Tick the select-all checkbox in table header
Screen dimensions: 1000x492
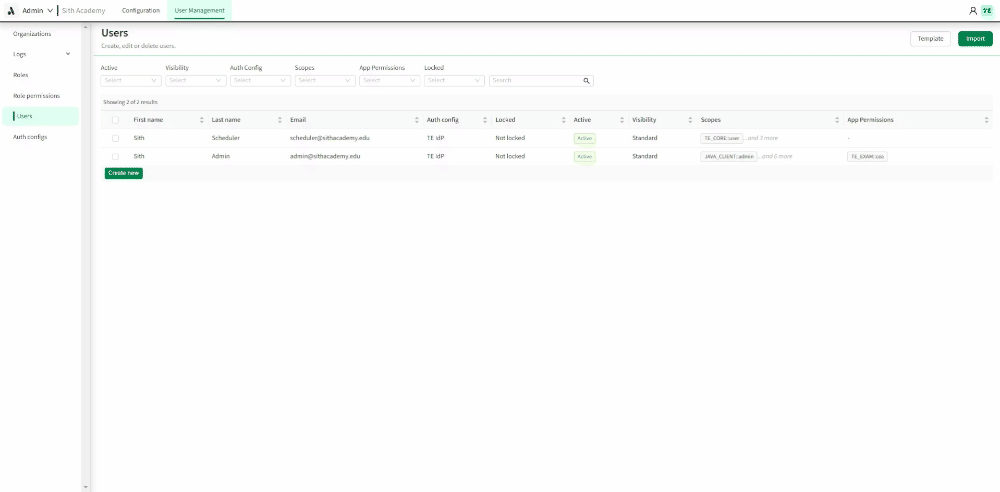pos(115,120)
